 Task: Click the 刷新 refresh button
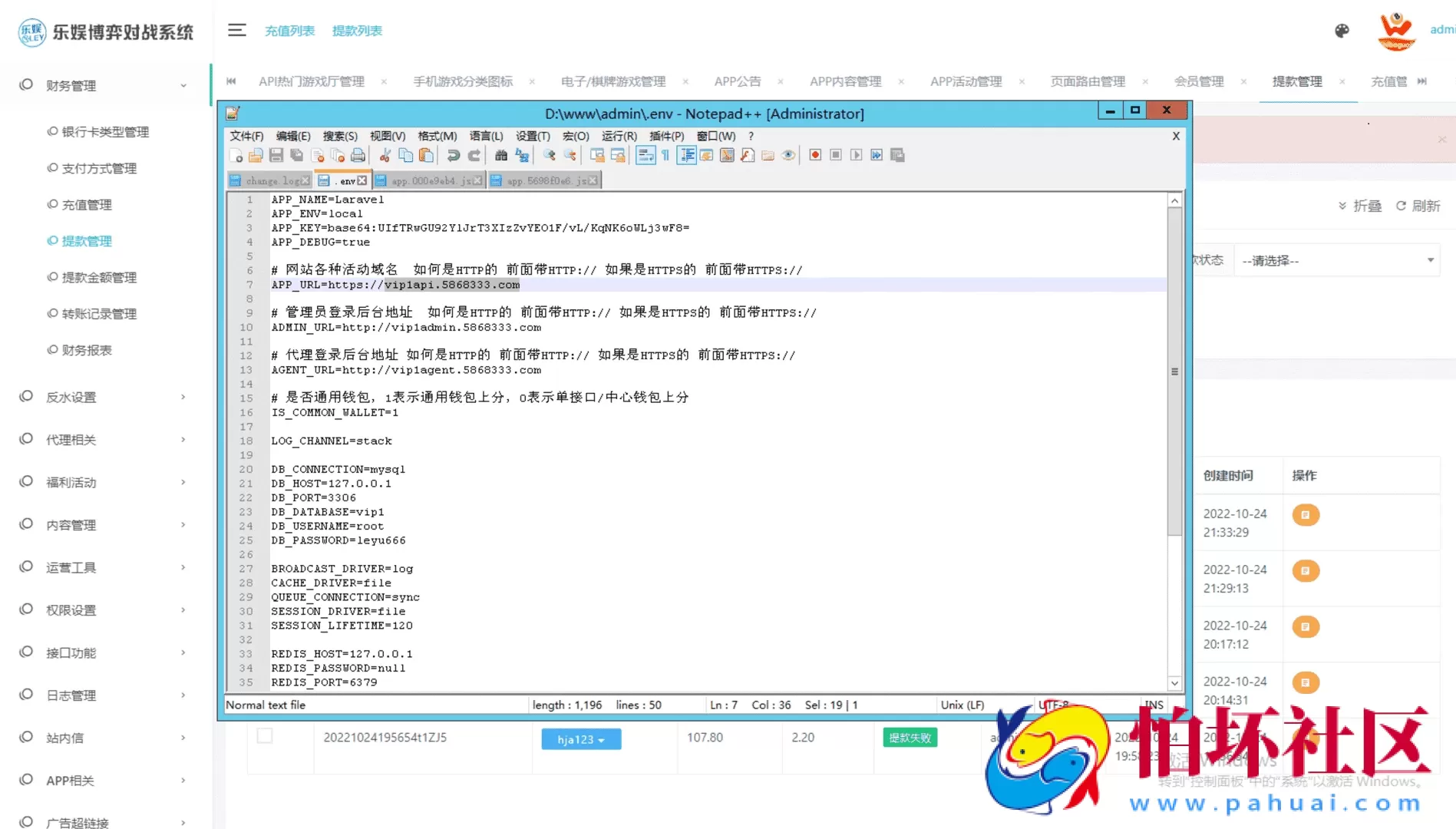1418,206
